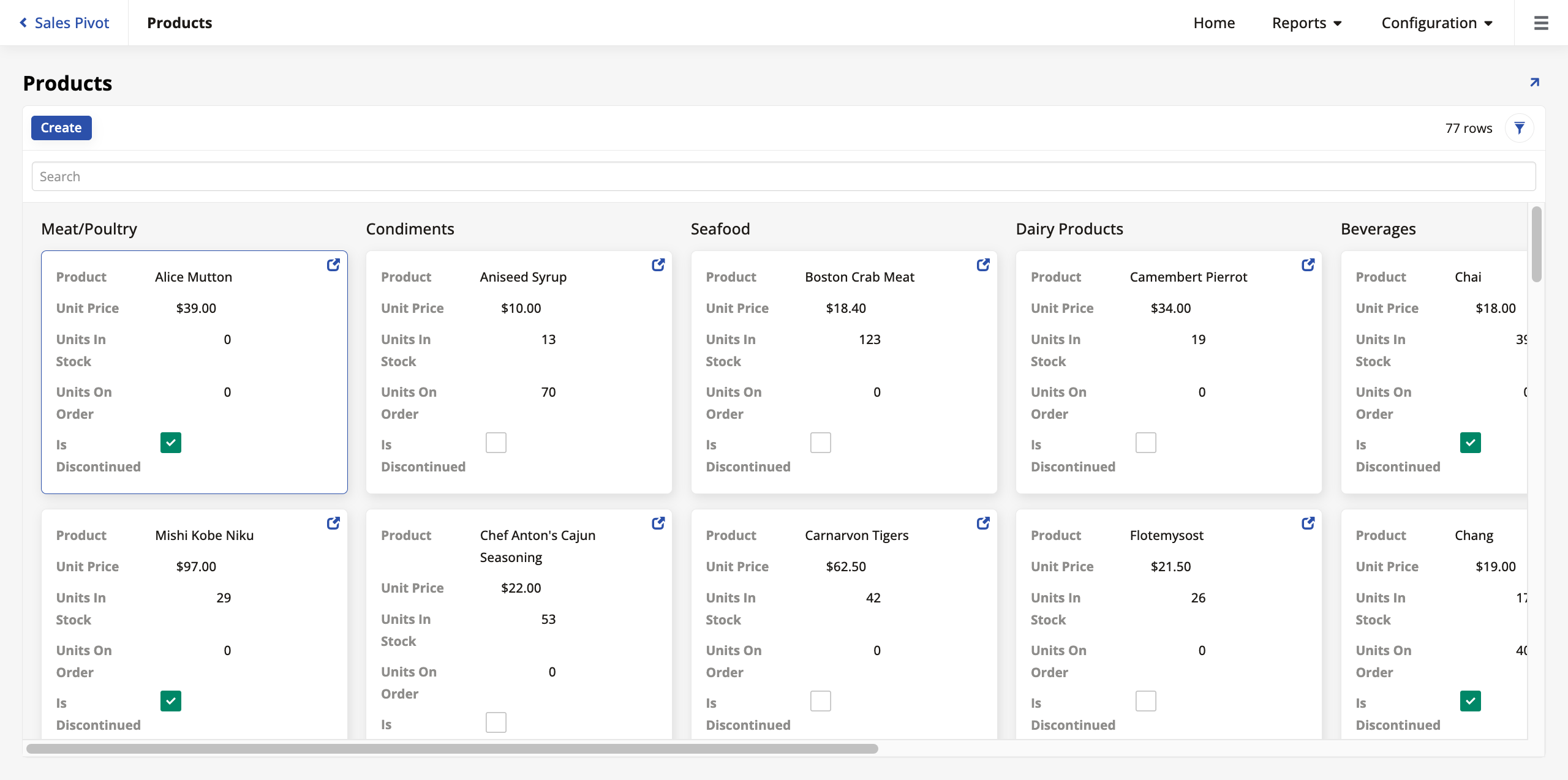The image size is (1568, 780).
Task: Go back to Sales Pivot
Action: [64, 23]
